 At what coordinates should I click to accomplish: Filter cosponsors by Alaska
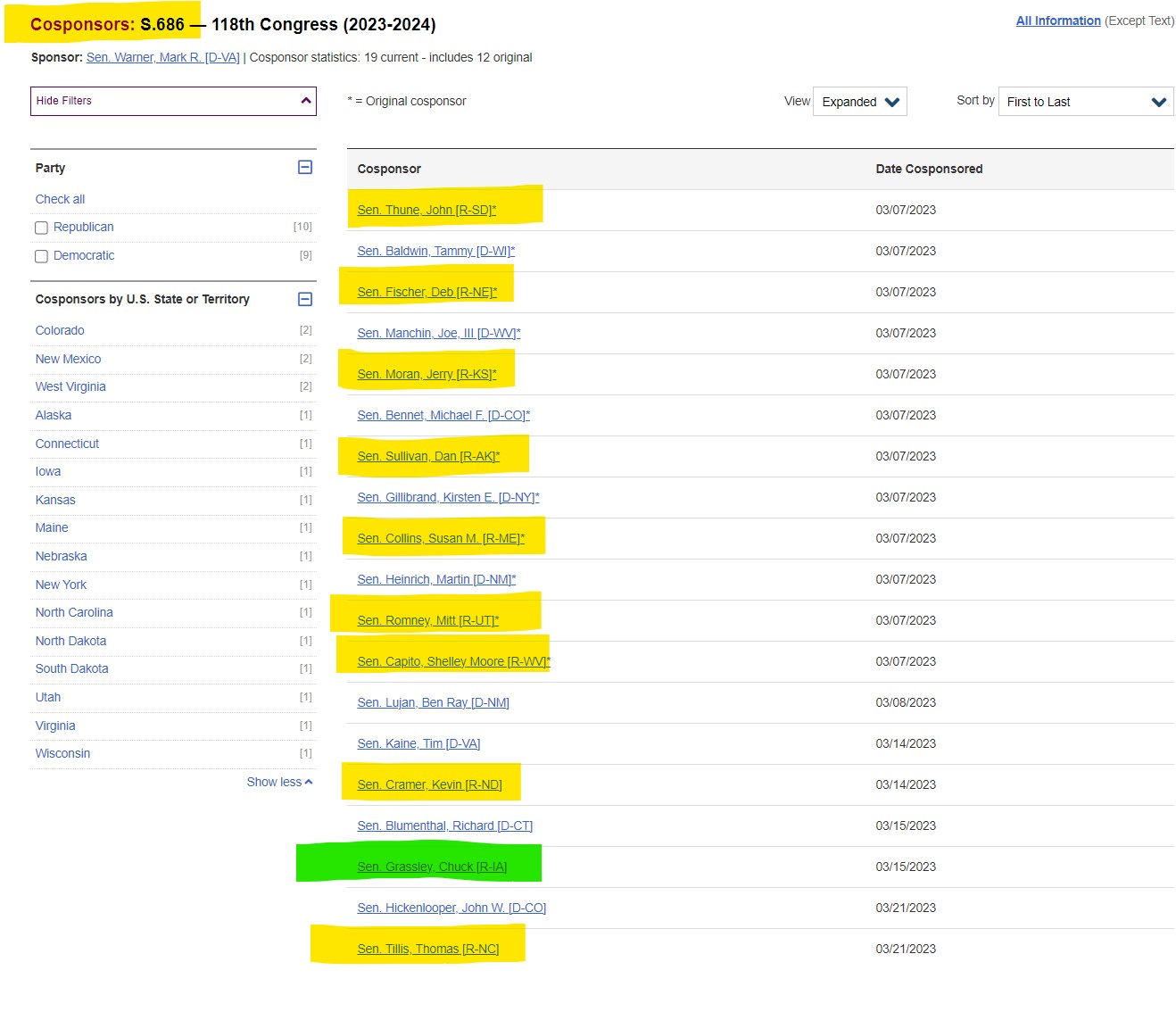point(54,415)
